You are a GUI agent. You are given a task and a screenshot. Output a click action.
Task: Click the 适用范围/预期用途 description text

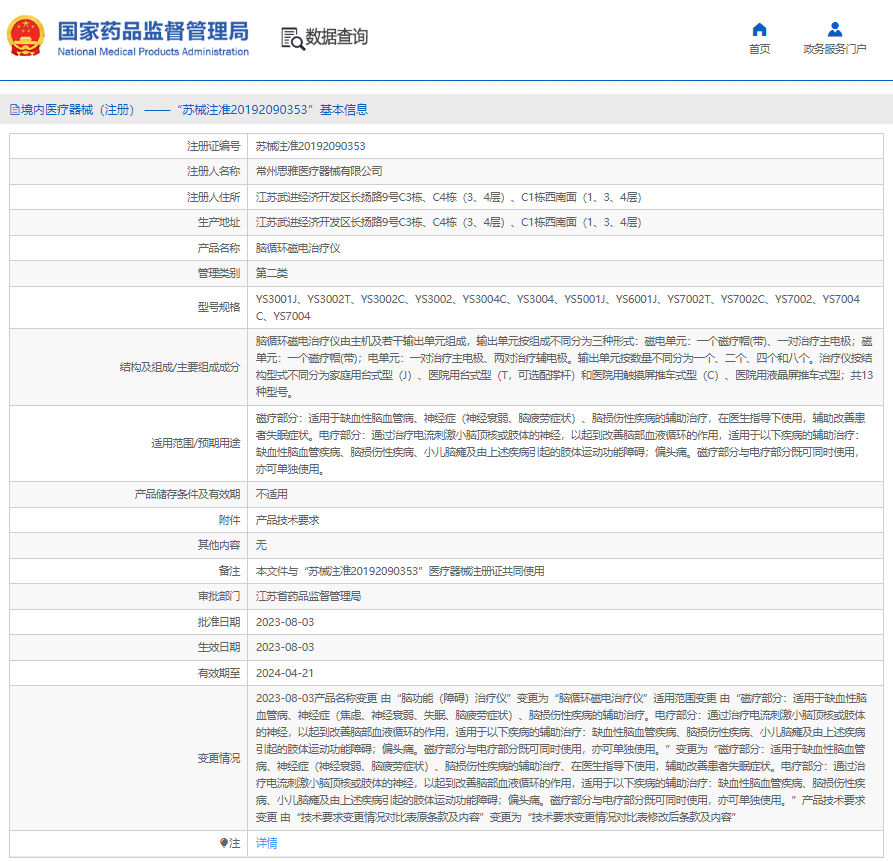560,444
